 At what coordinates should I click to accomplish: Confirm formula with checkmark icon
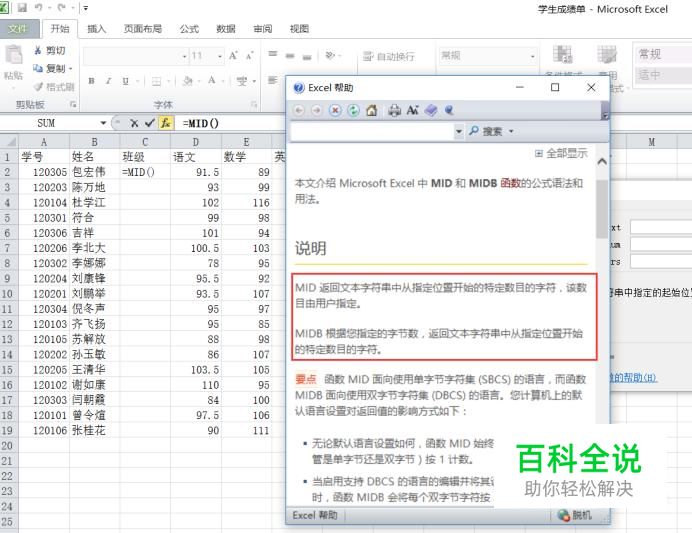click(x=149, y=123)
